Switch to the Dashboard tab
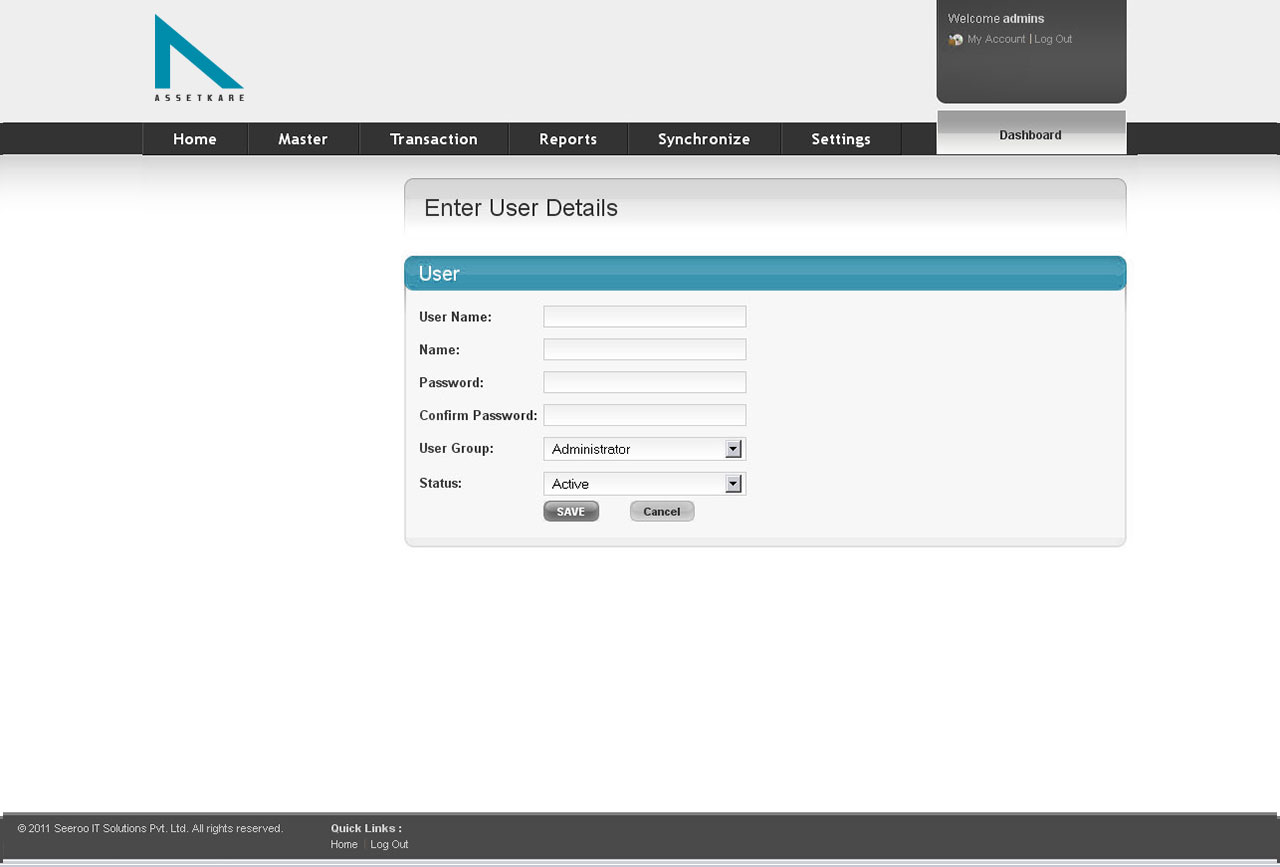 pos(1031,134)
